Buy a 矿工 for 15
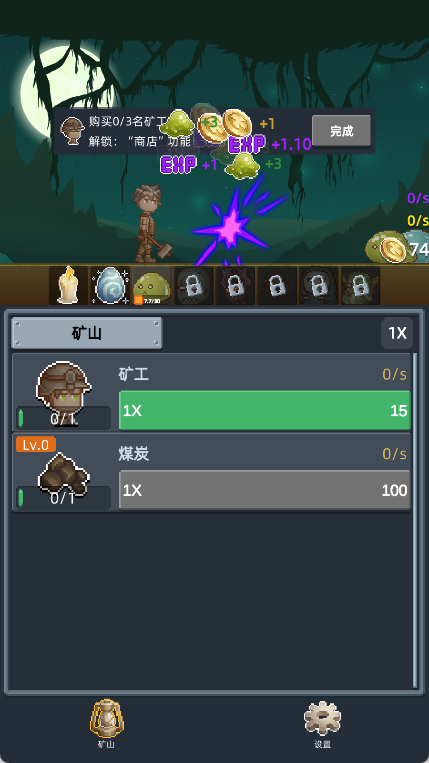 pyautogui.click(x=265, y=411)
